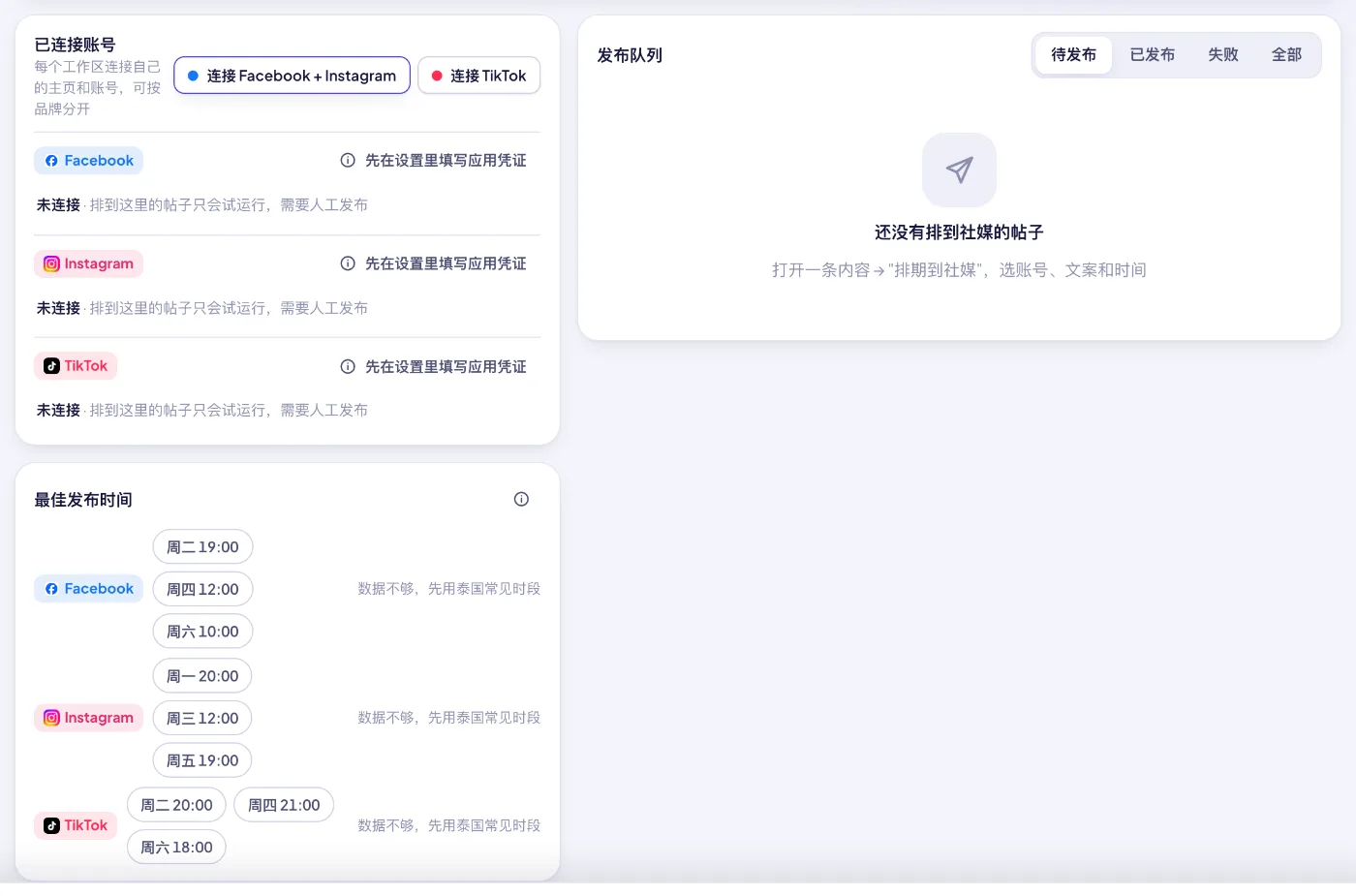Select the Instagram 周一 20:00 time chip
This screenshot has height=896, width=1356.
pos(202,676)
